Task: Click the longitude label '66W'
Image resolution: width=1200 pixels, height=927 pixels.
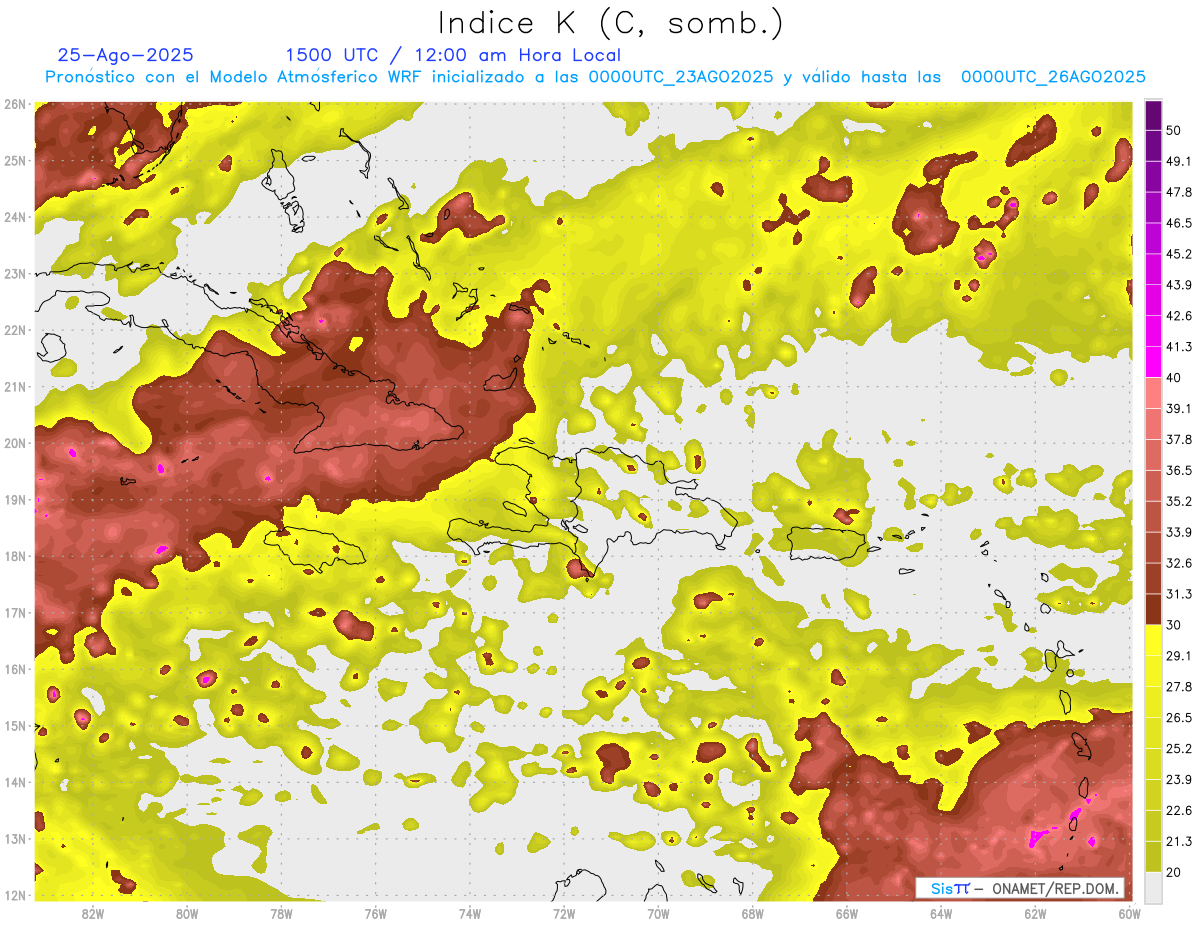Action: pyautogui.click(x=846, y=913)
